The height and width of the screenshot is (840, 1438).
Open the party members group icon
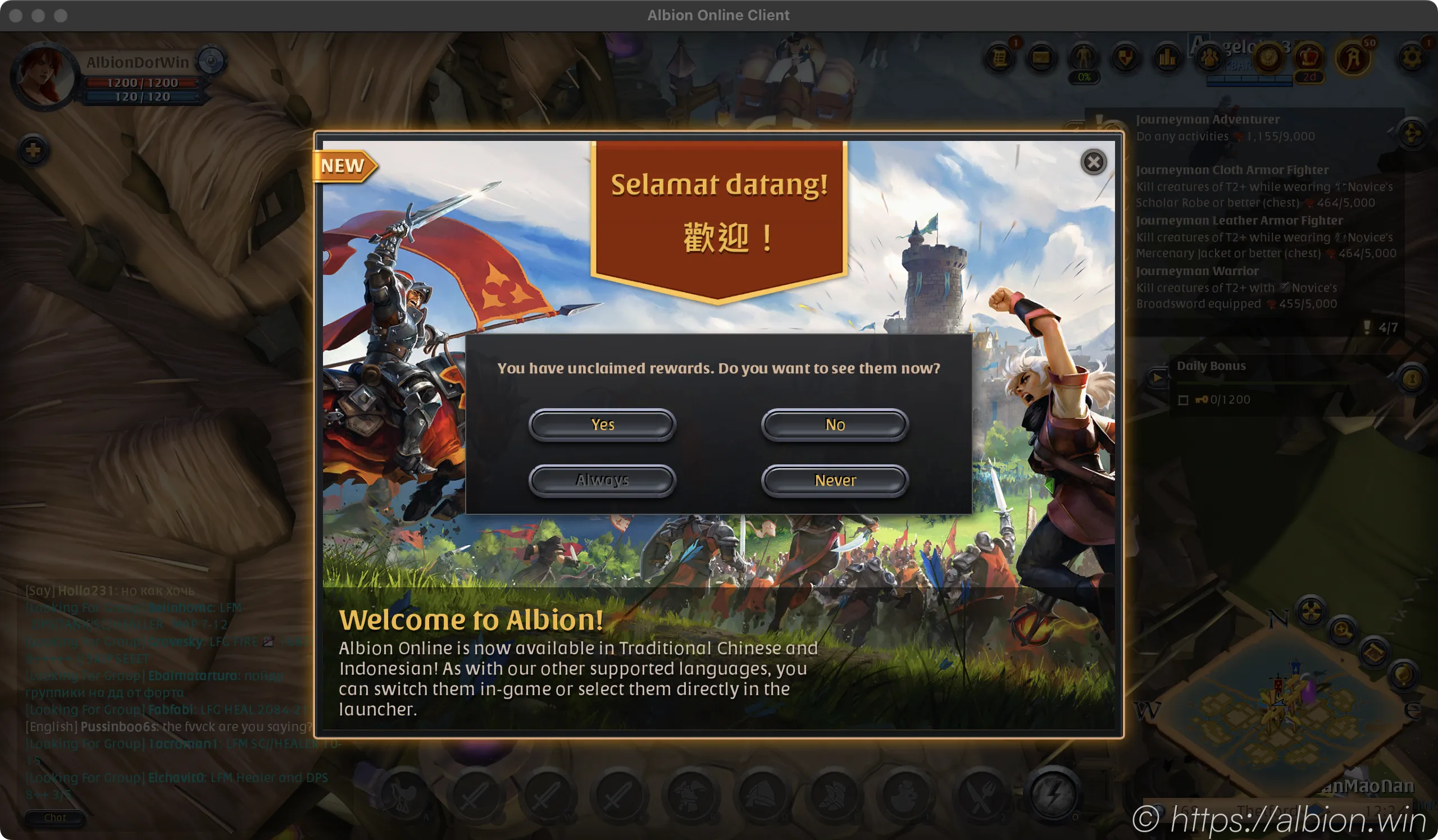click(1209, 58)
